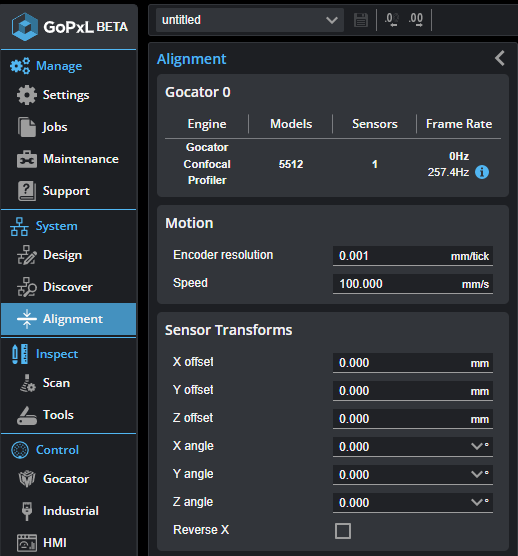Click the Scan laser icon
The height and width of the screenshot is (556, 518).
tap(28, 383)
